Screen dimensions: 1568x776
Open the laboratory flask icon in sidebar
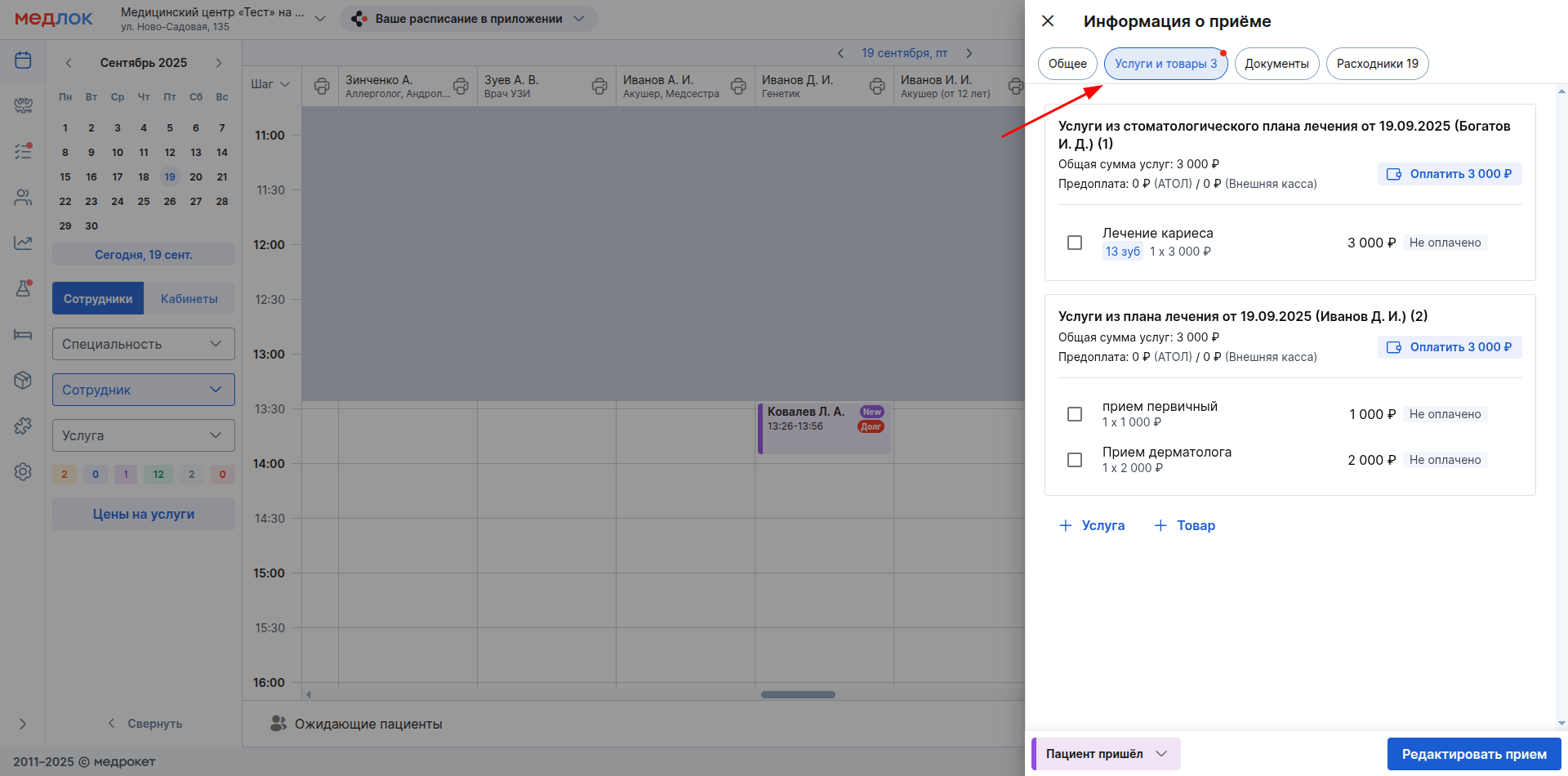click(23, 288)
